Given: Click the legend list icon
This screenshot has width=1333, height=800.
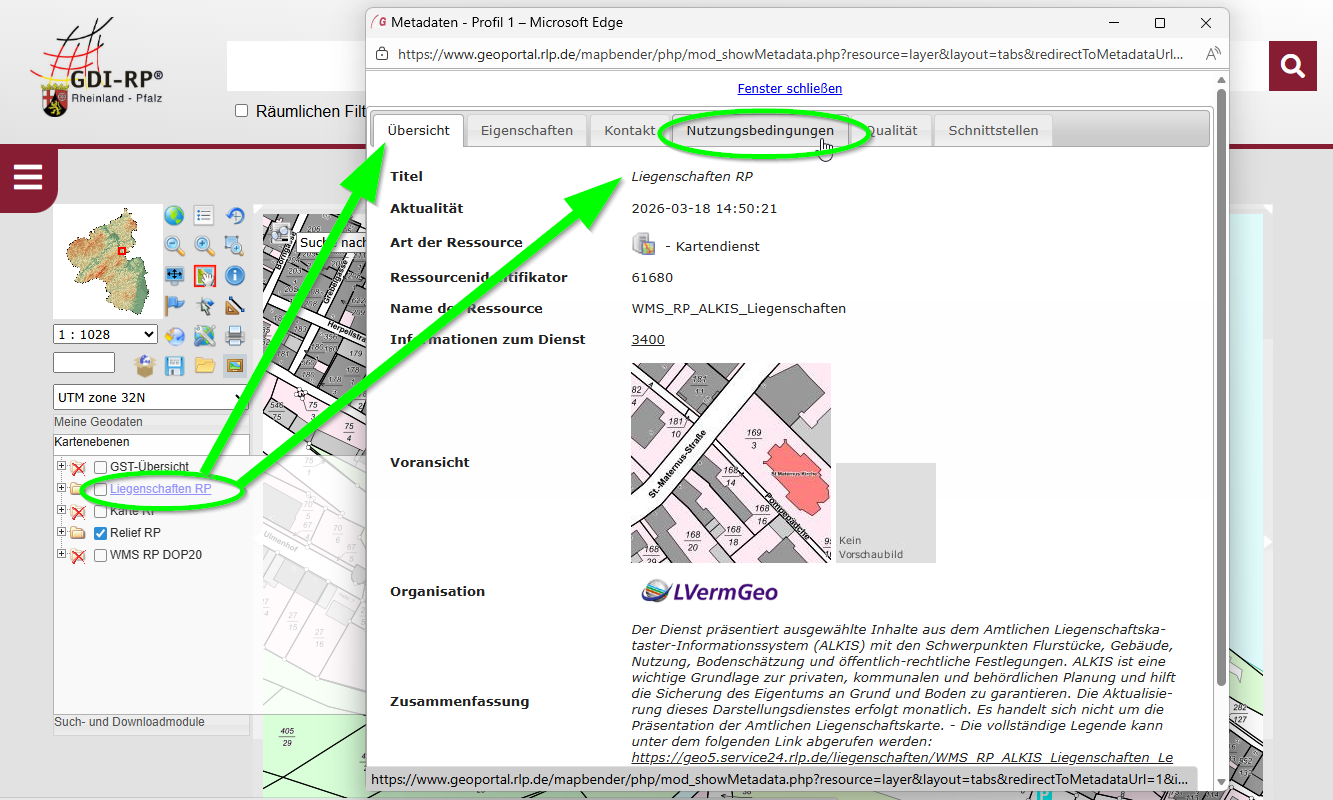Looking at the screenshot, I should pyautogui.click(x=204, y=216).
